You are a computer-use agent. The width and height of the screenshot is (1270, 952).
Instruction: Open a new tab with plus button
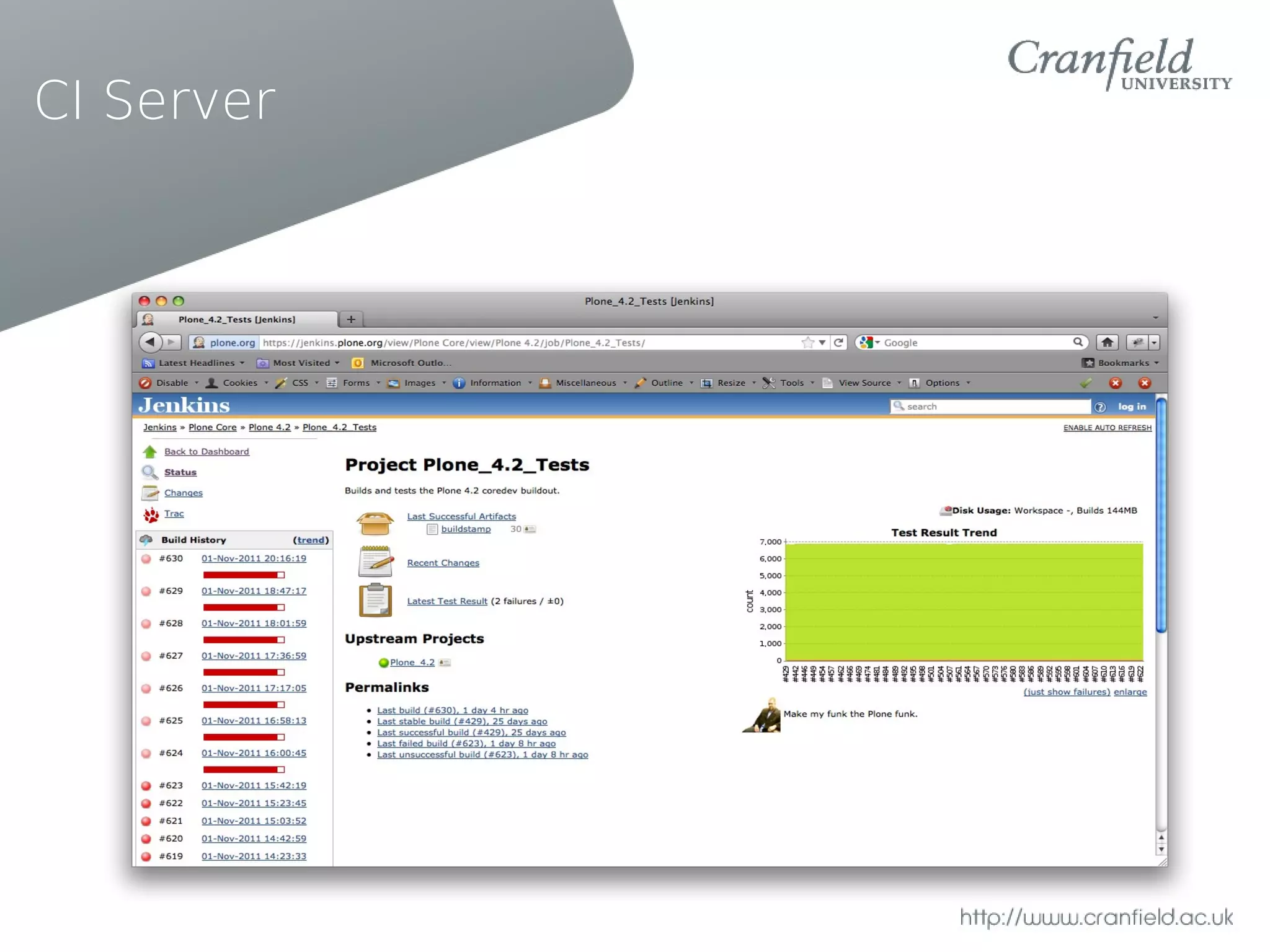coord(351,319)
